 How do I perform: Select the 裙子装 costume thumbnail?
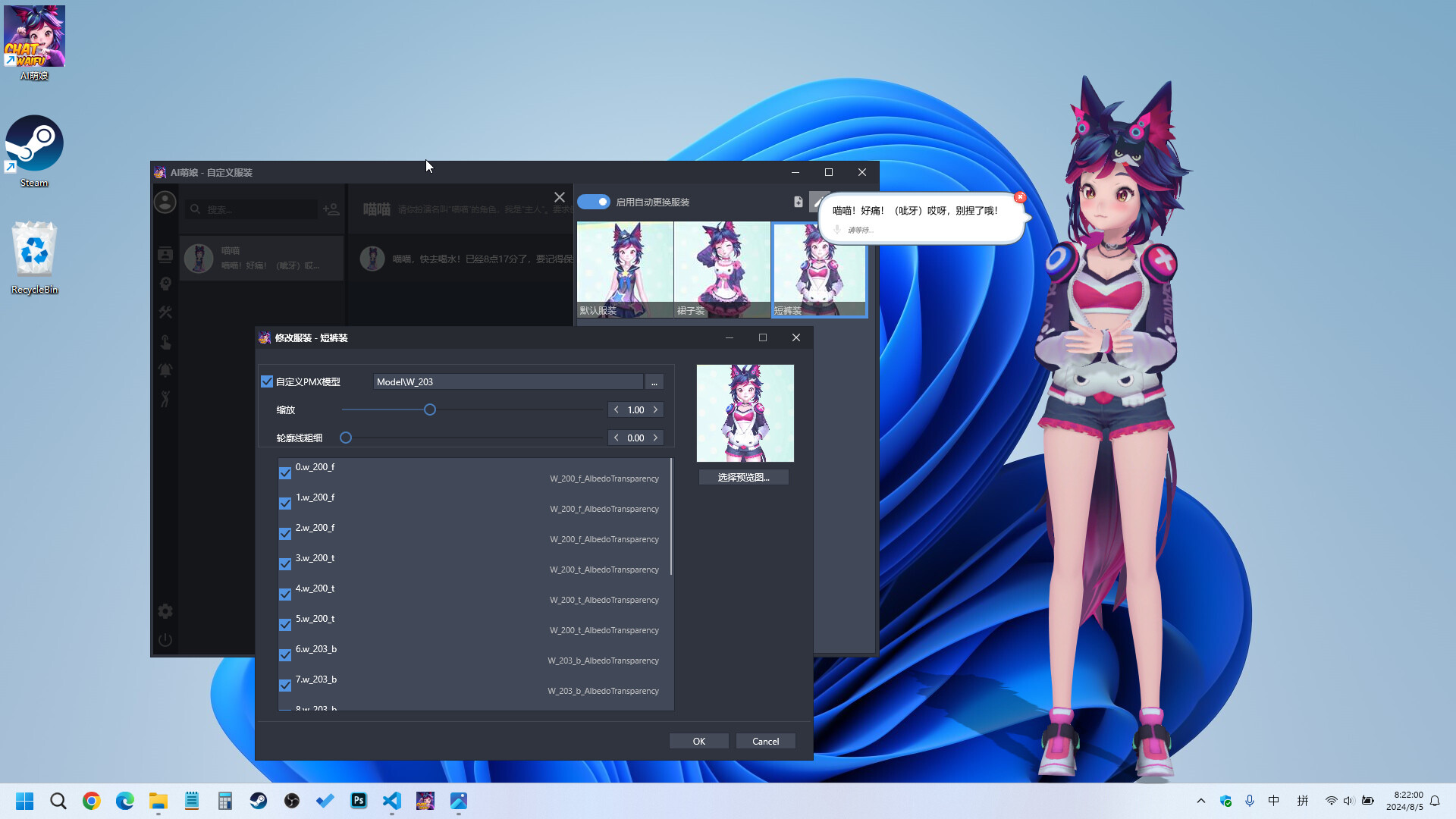[x=722, y=269]
